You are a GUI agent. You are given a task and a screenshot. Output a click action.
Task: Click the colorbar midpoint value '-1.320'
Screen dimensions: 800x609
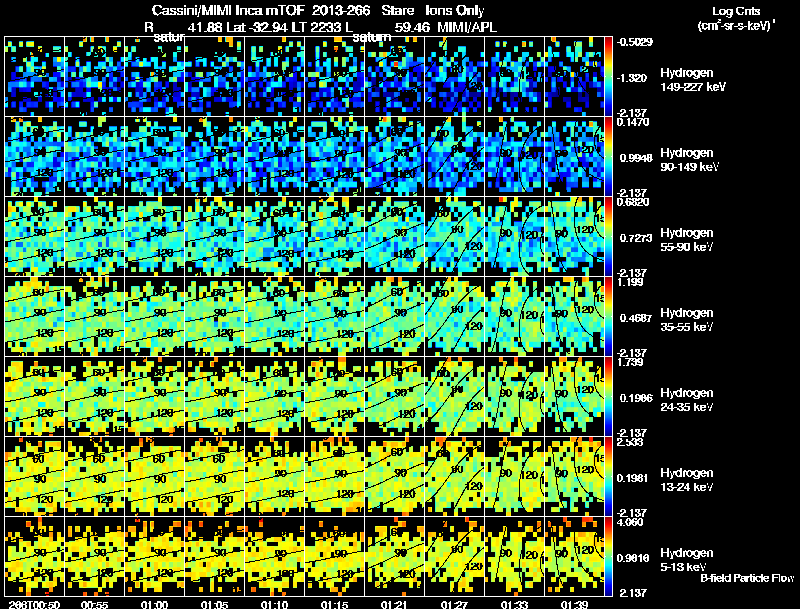tap(632, 78)
